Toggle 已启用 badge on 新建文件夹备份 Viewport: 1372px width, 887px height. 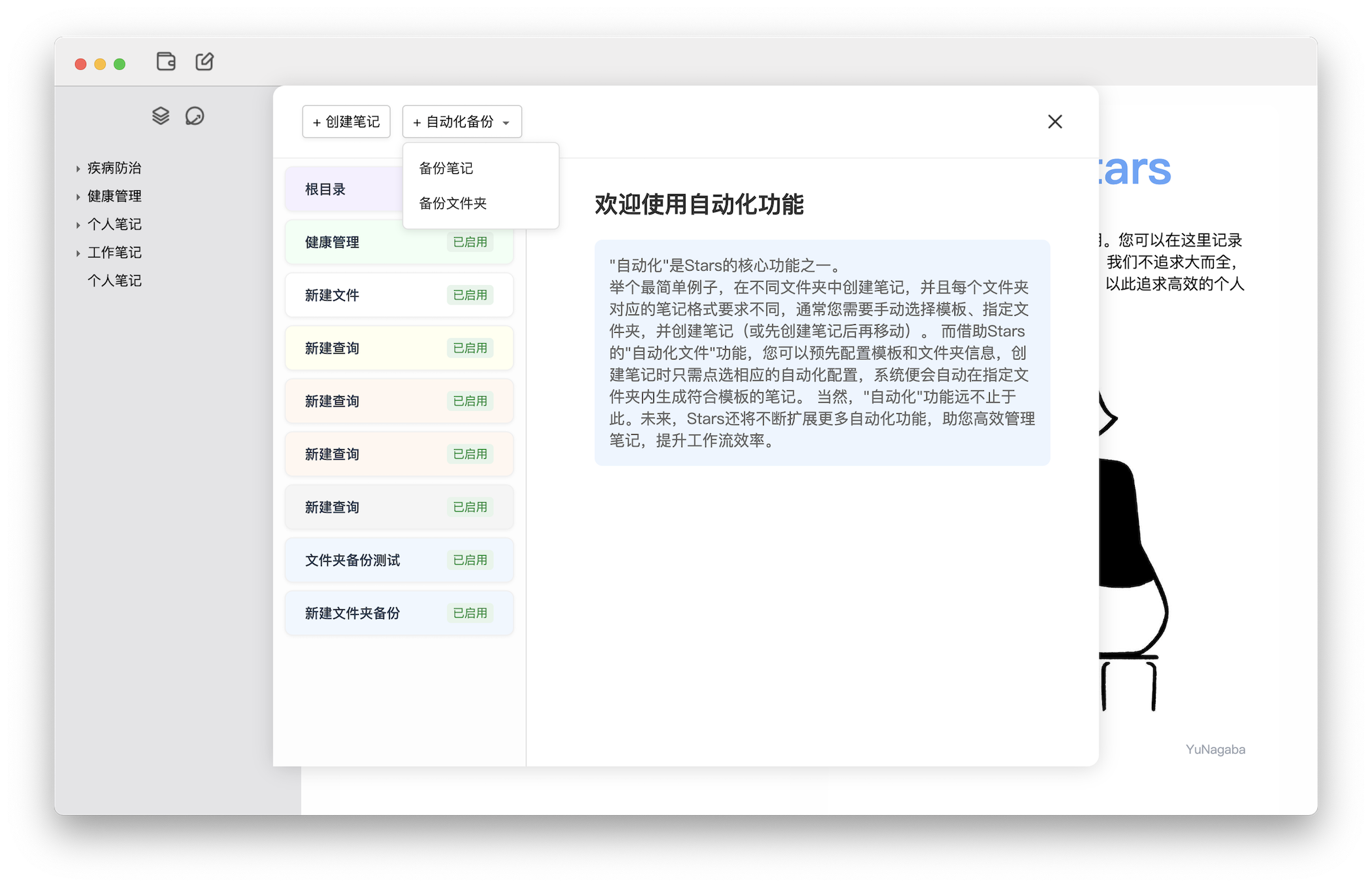point(470,613)
